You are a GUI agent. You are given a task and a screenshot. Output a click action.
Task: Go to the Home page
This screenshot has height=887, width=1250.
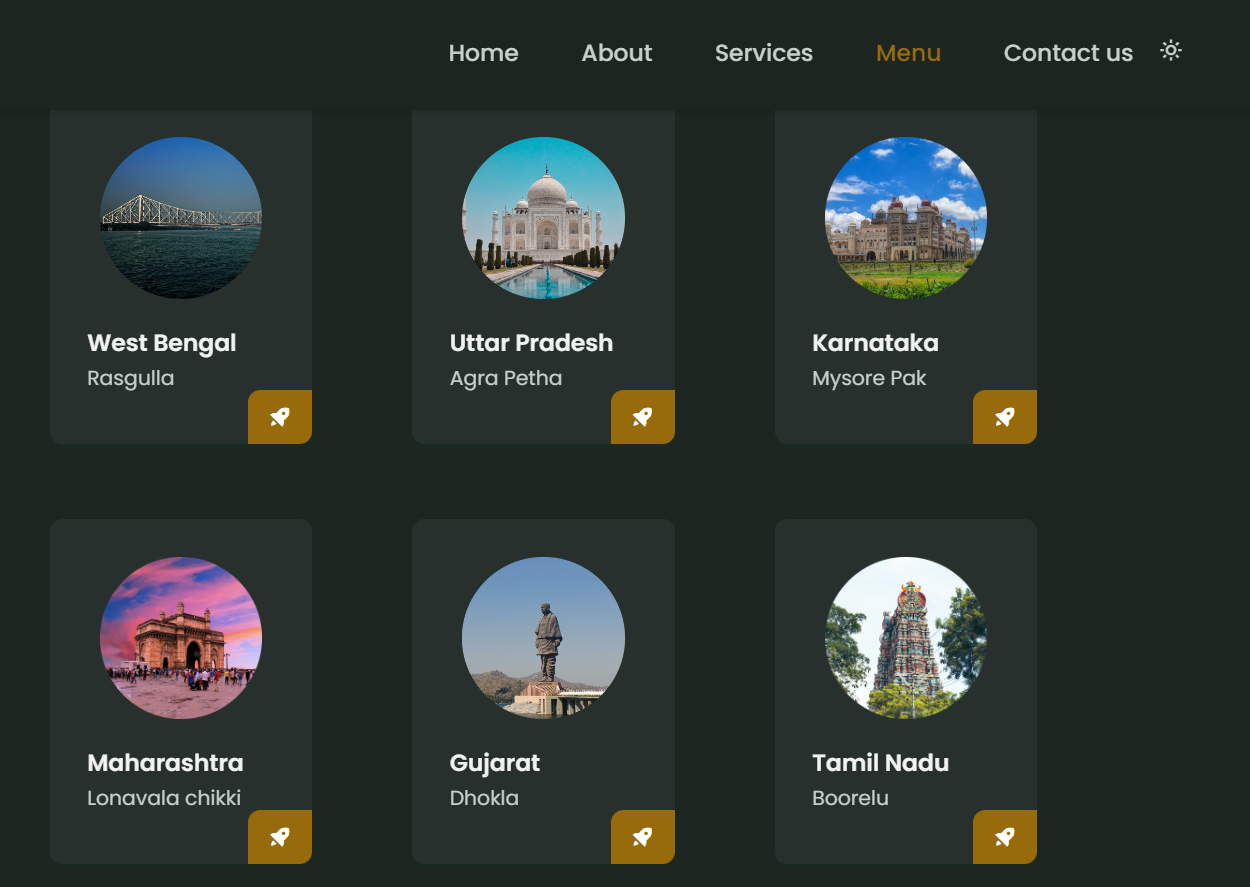[483, 53]
